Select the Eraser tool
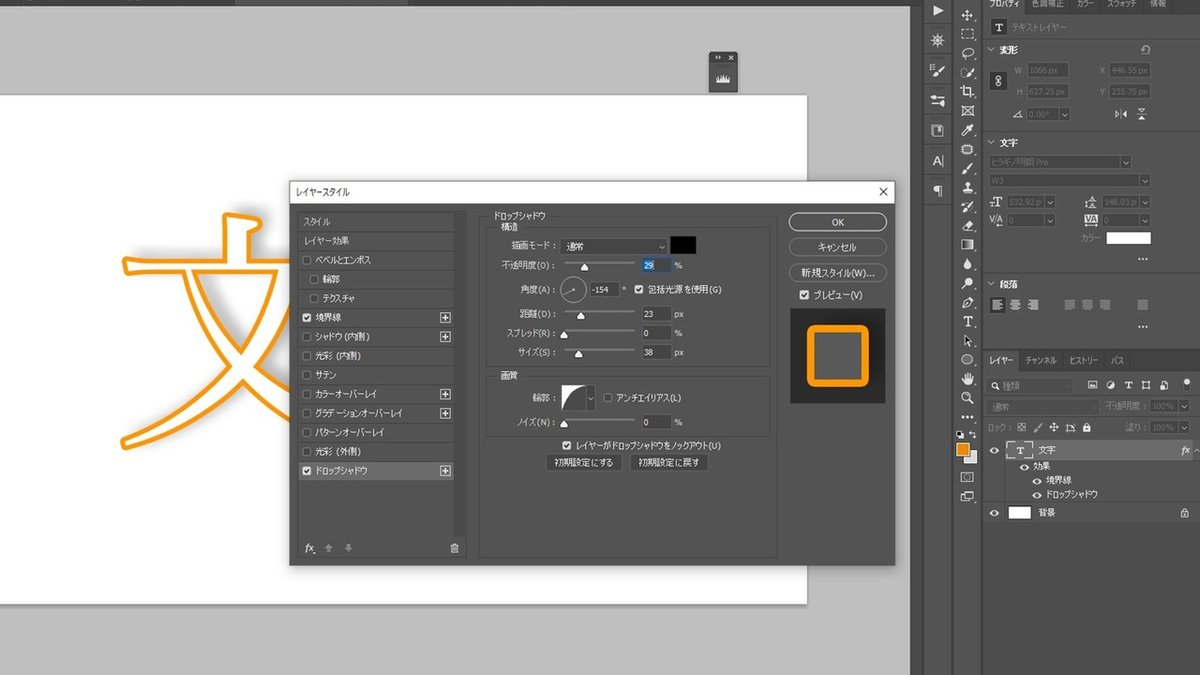 967,226
